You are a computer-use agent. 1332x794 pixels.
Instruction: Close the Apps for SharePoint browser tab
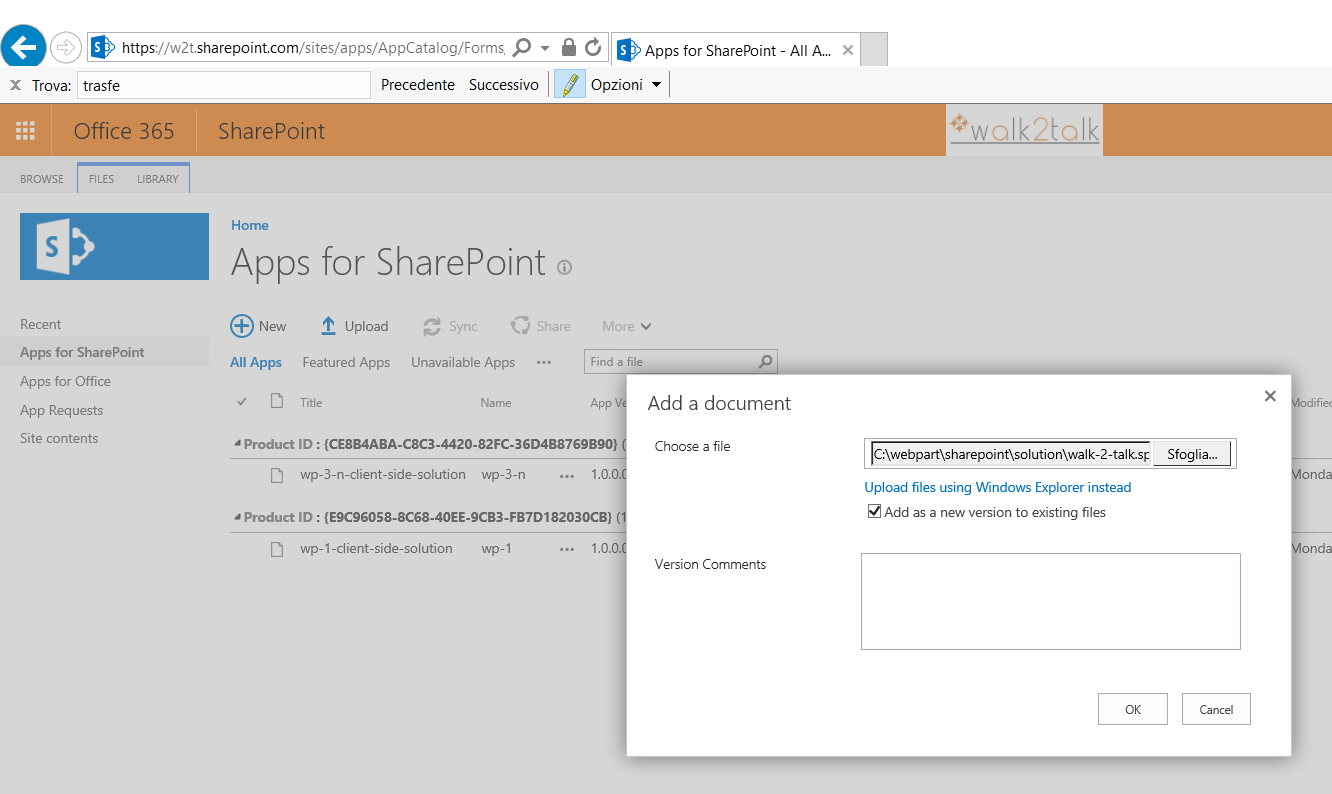coord(848,50)
